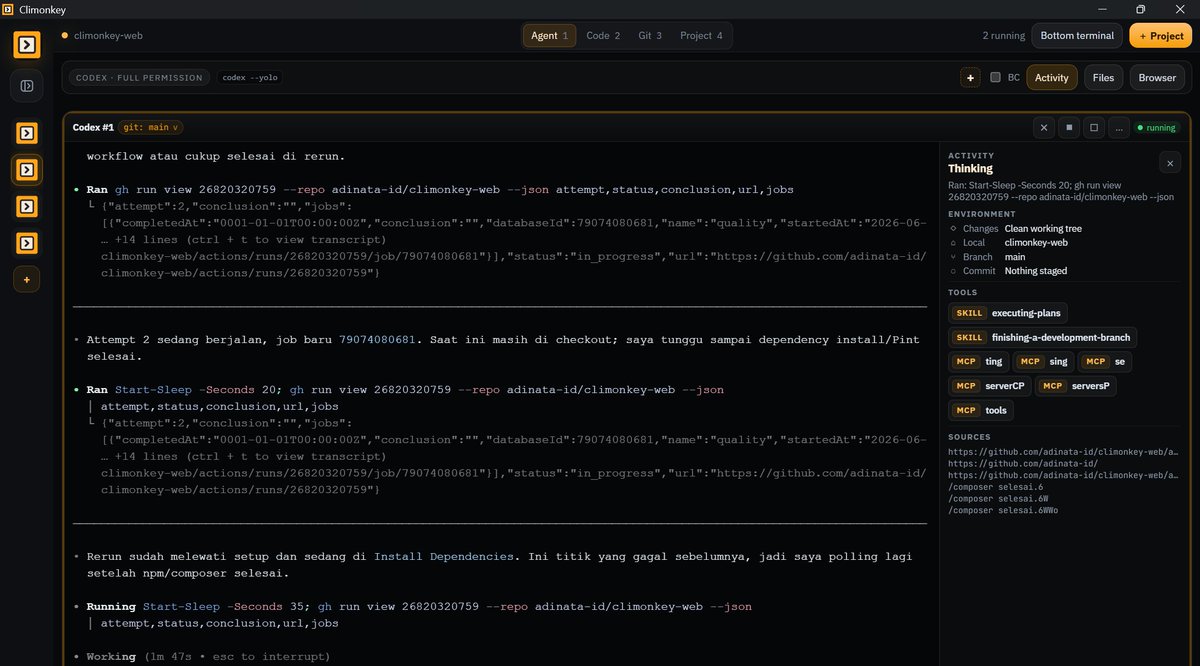Image resolution: width=1200 pixels, height=666 pixels.
Task: Click the /composer selesai.6WWo source entry
Action: 1003,510
